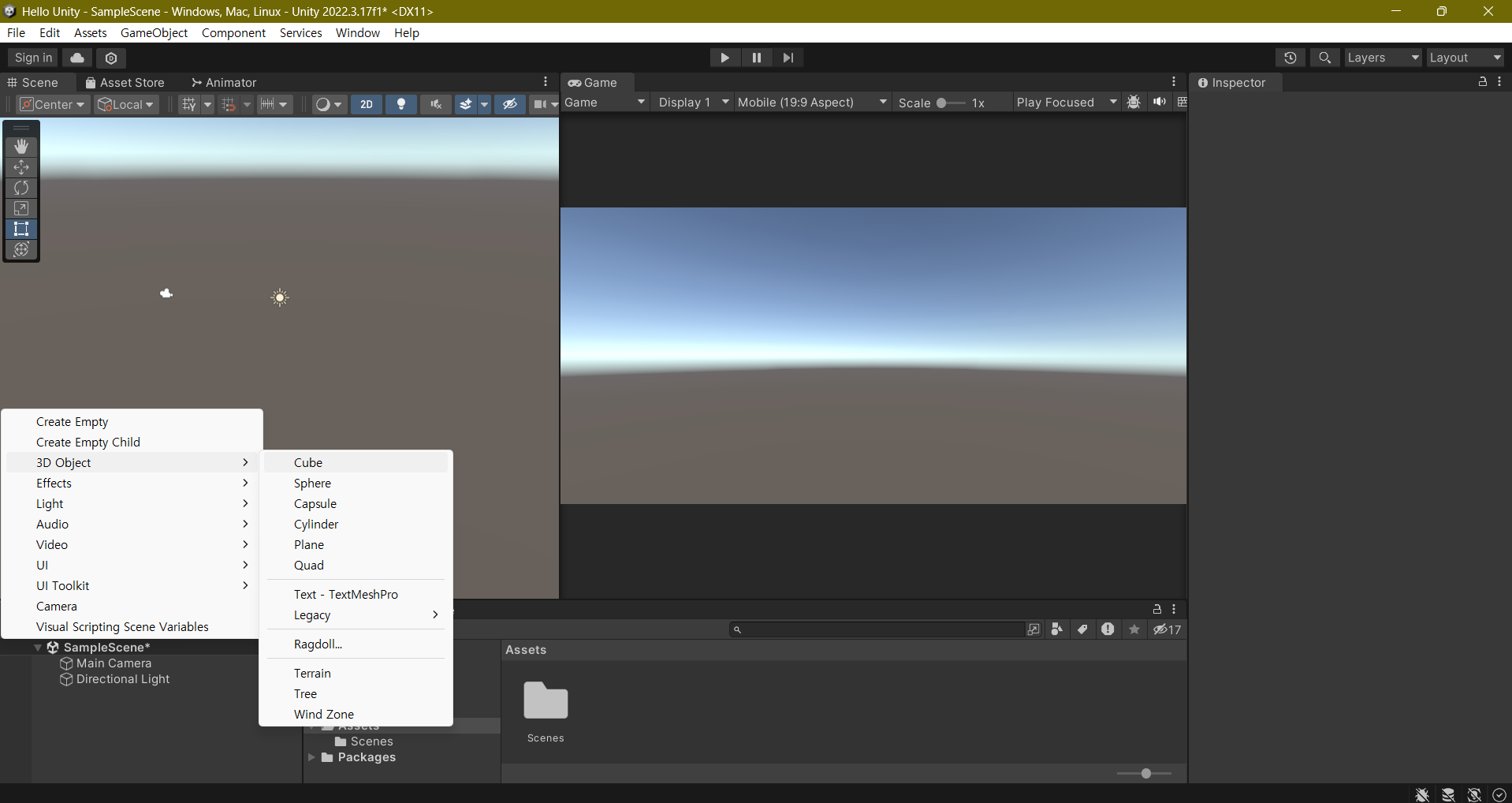Collapse the SampleScene hierarchy node
Image resolution: width=1512 pixels, height=803 pixels.
click(38, 648)
